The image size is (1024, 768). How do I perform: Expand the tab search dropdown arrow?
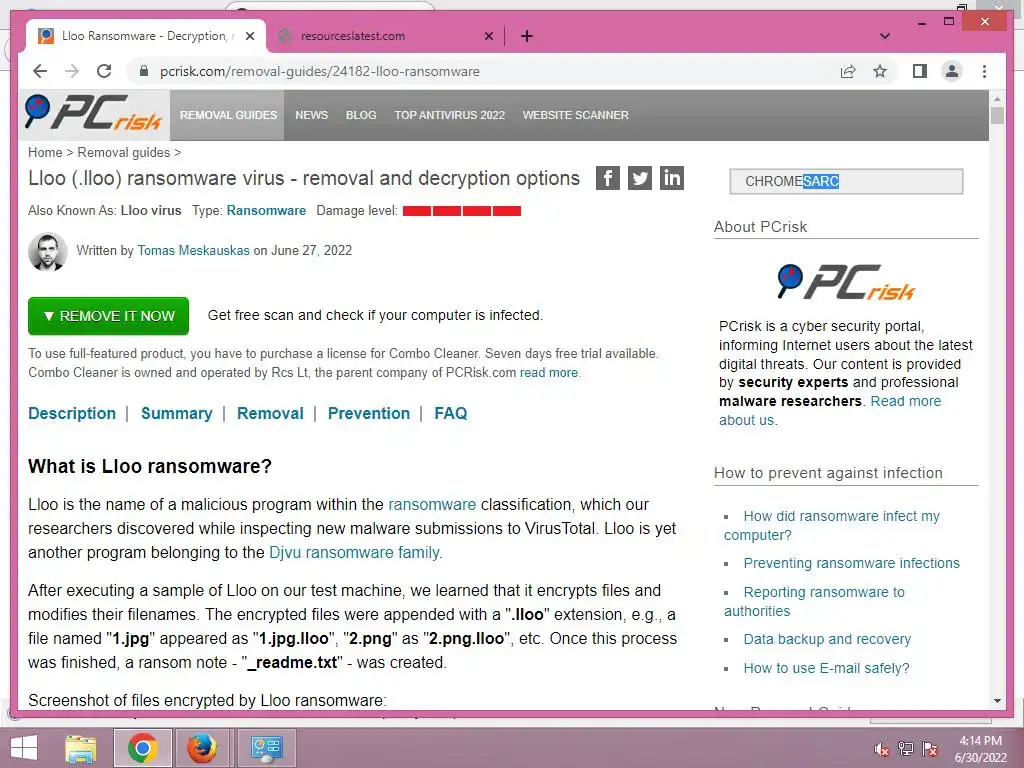[x=885, y=36]
